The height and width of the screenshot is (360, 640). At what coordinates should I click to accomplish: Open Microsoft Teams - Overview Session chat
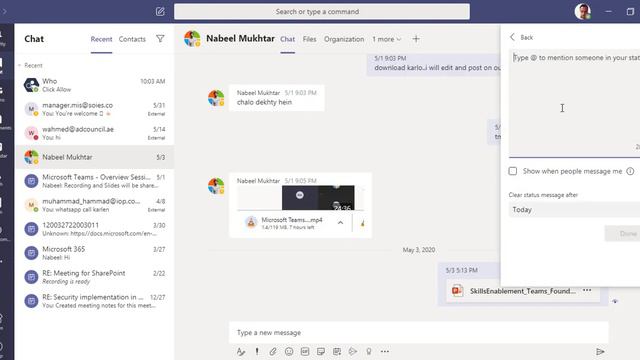95,181
